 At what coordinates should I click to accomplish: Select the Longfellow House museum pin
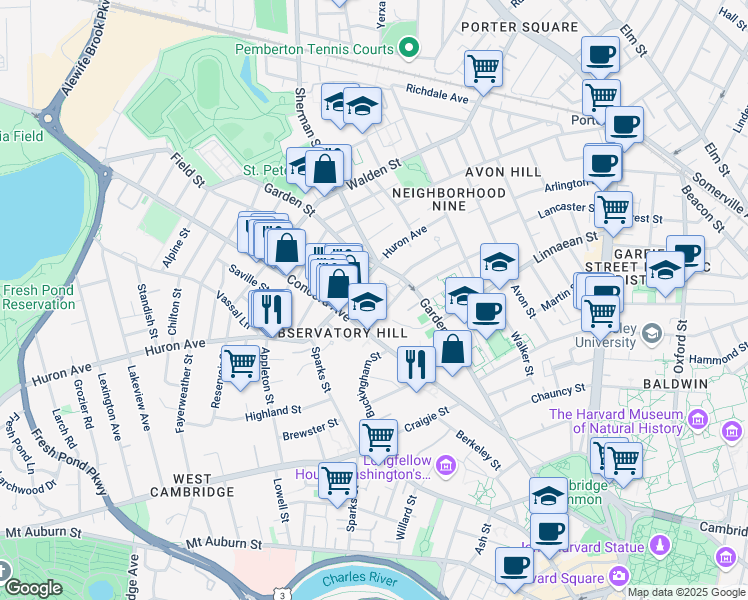coord(446,465)
